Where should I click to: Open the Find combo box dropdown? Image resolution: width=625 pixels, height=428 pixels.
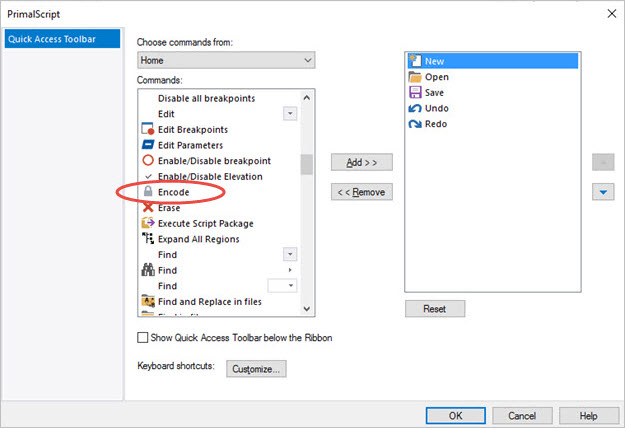(x=291, y=285)
